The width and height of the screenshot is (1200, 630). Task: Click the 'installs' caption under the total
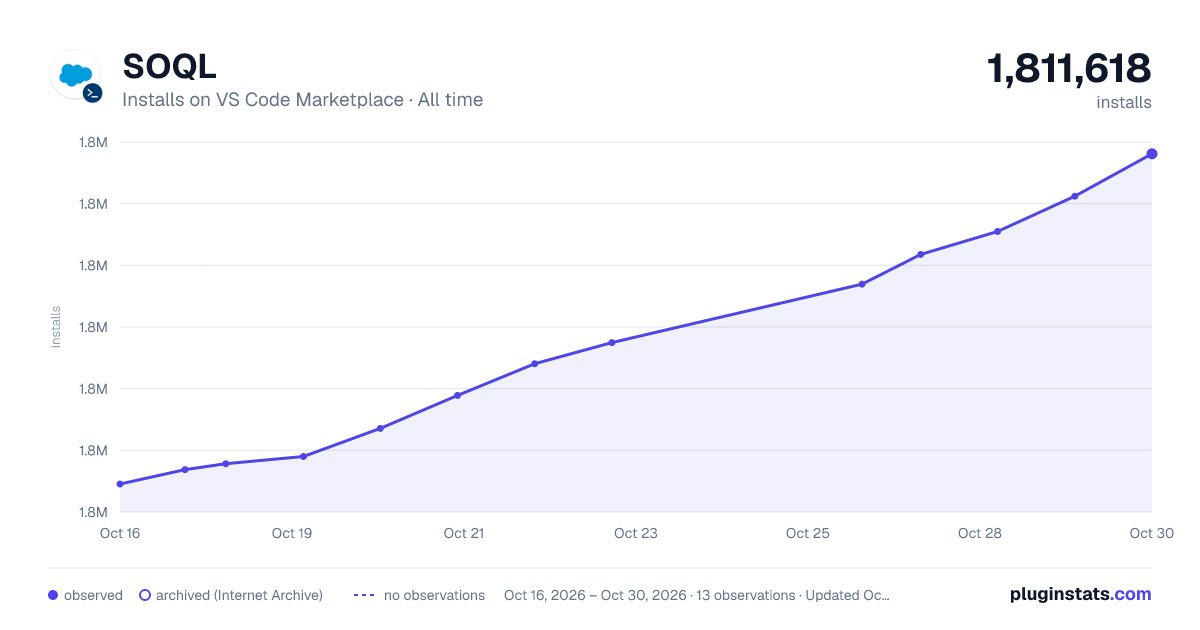1124,102
